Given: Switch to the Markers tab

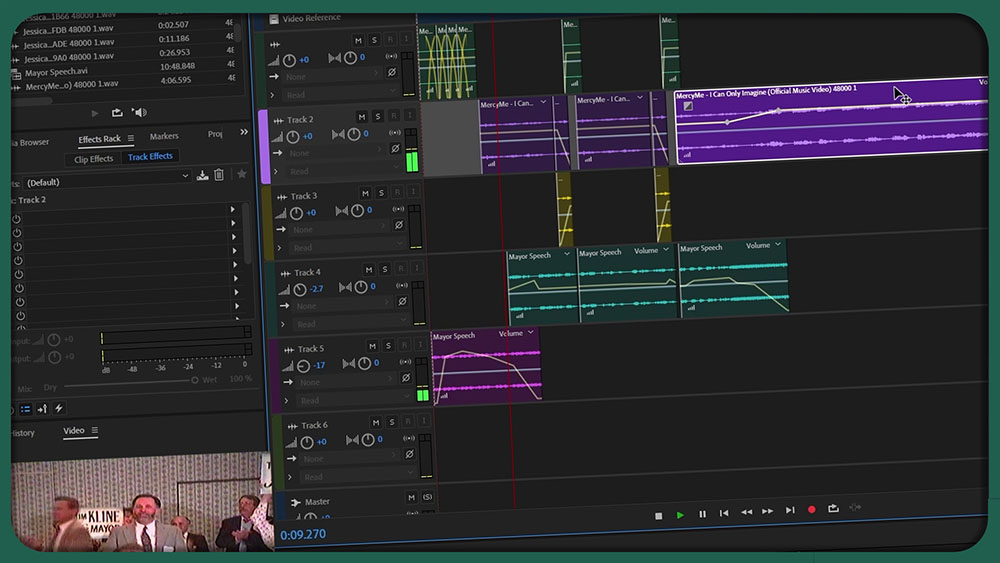Looking at the screenshot, I should (164, 136).
